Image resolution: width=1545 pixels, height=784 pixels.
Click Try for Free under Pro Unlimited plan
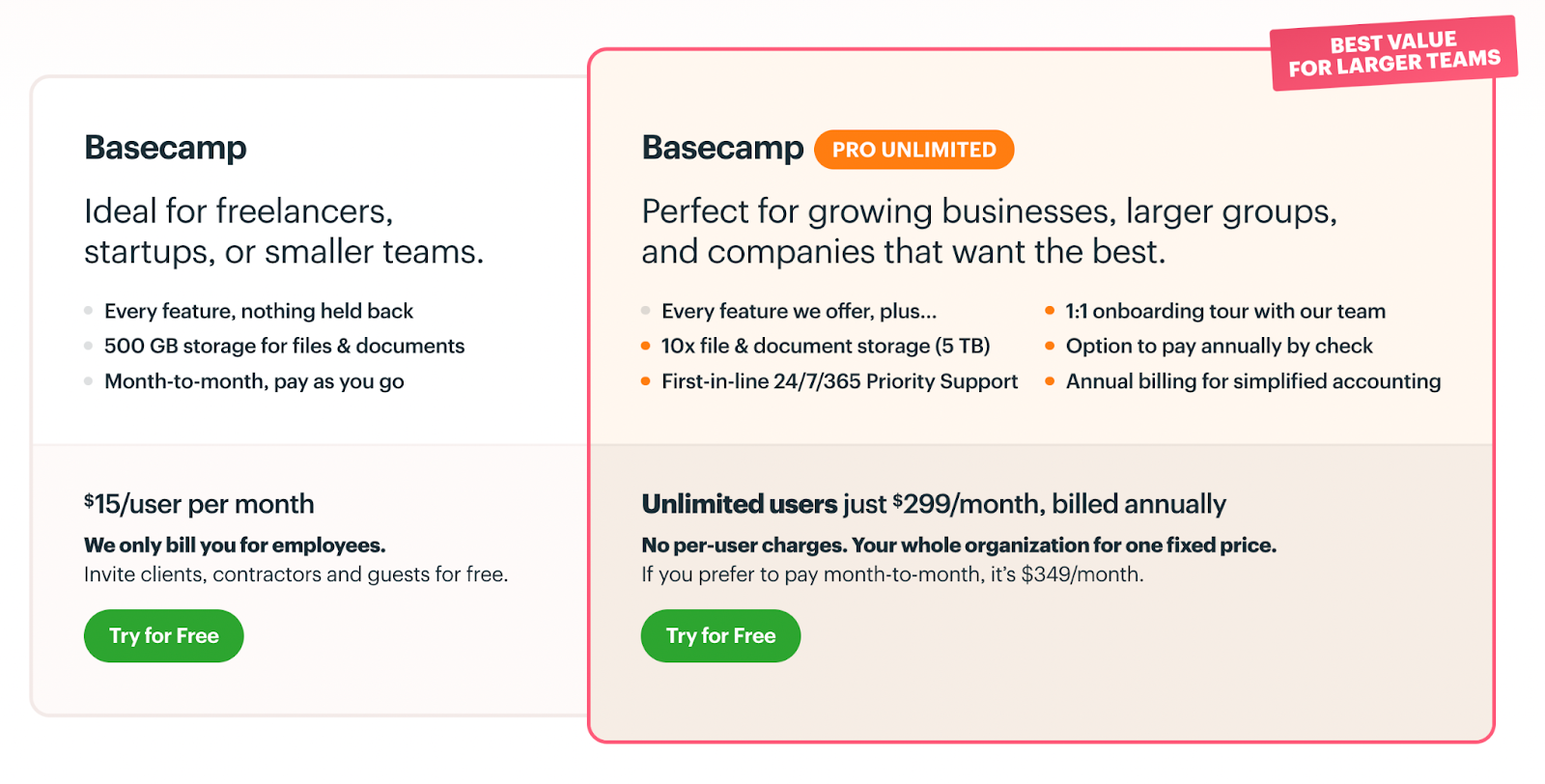coord(720,635)
